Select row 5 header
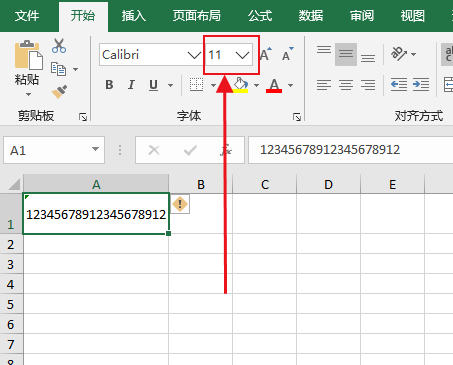Screen dimensions: 453x365 click(x=11, y=304)
